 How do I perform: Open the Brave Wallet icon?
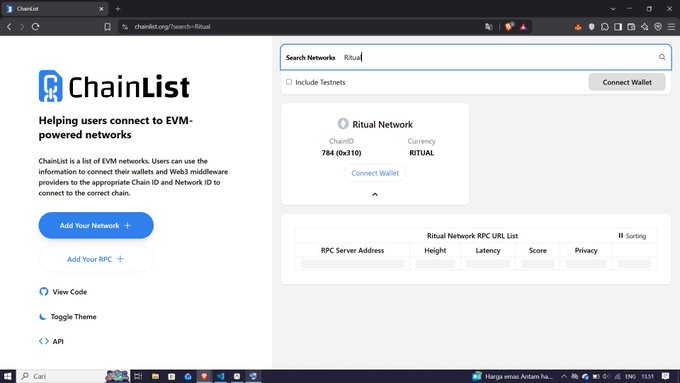click(x=631, y=27)
